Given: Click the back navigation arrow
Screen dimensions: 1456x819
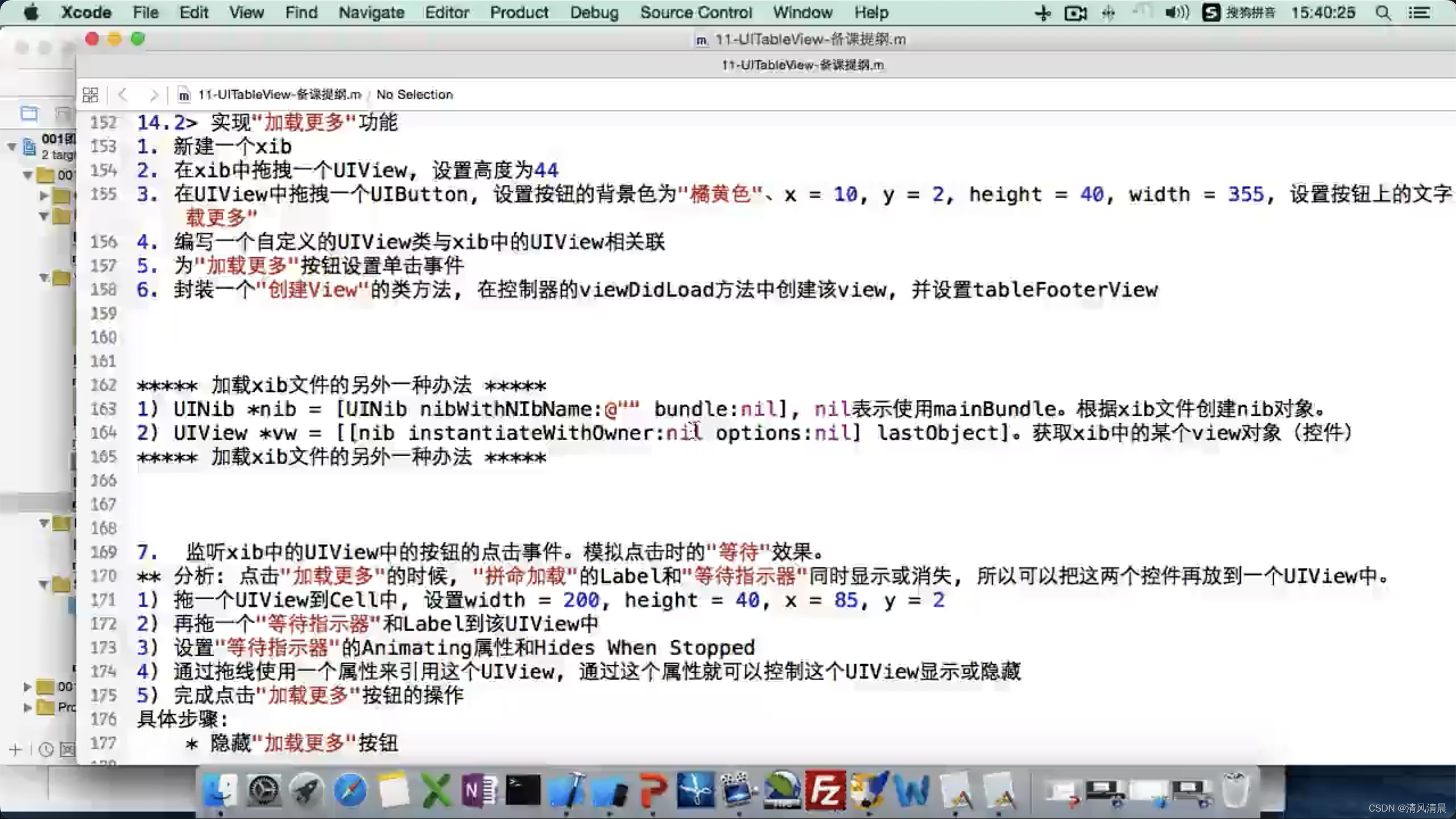Looking at the screenshot, I should [123, 94].
